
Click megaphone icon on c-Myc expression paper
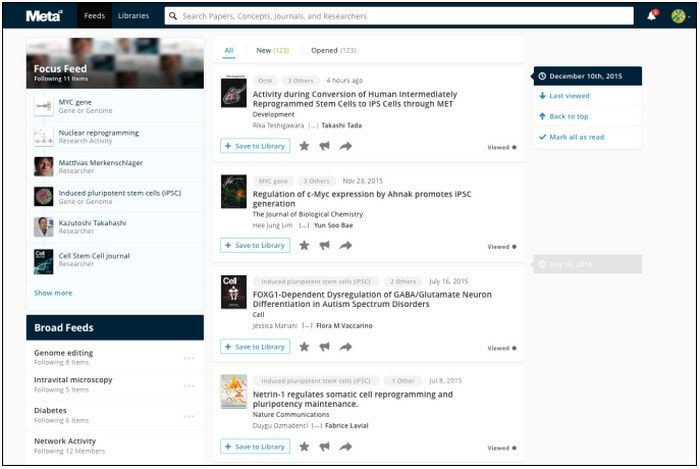[x=324, y=246]
